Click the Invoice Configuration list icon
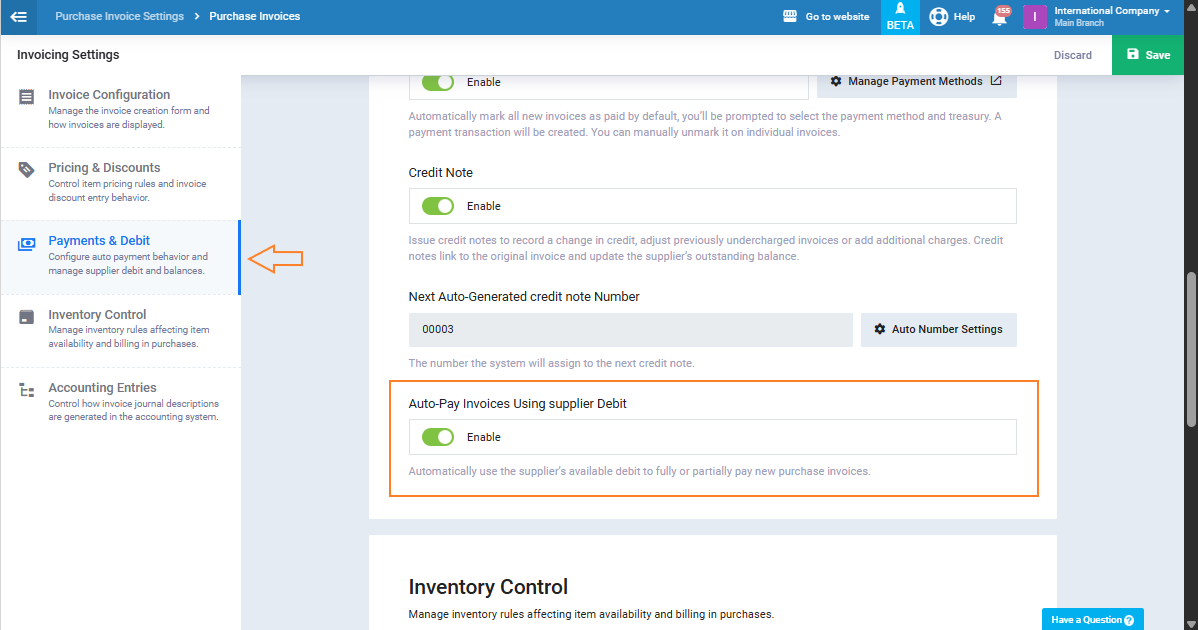Viewport: 1198px width, 630px height. coord(27,97)
